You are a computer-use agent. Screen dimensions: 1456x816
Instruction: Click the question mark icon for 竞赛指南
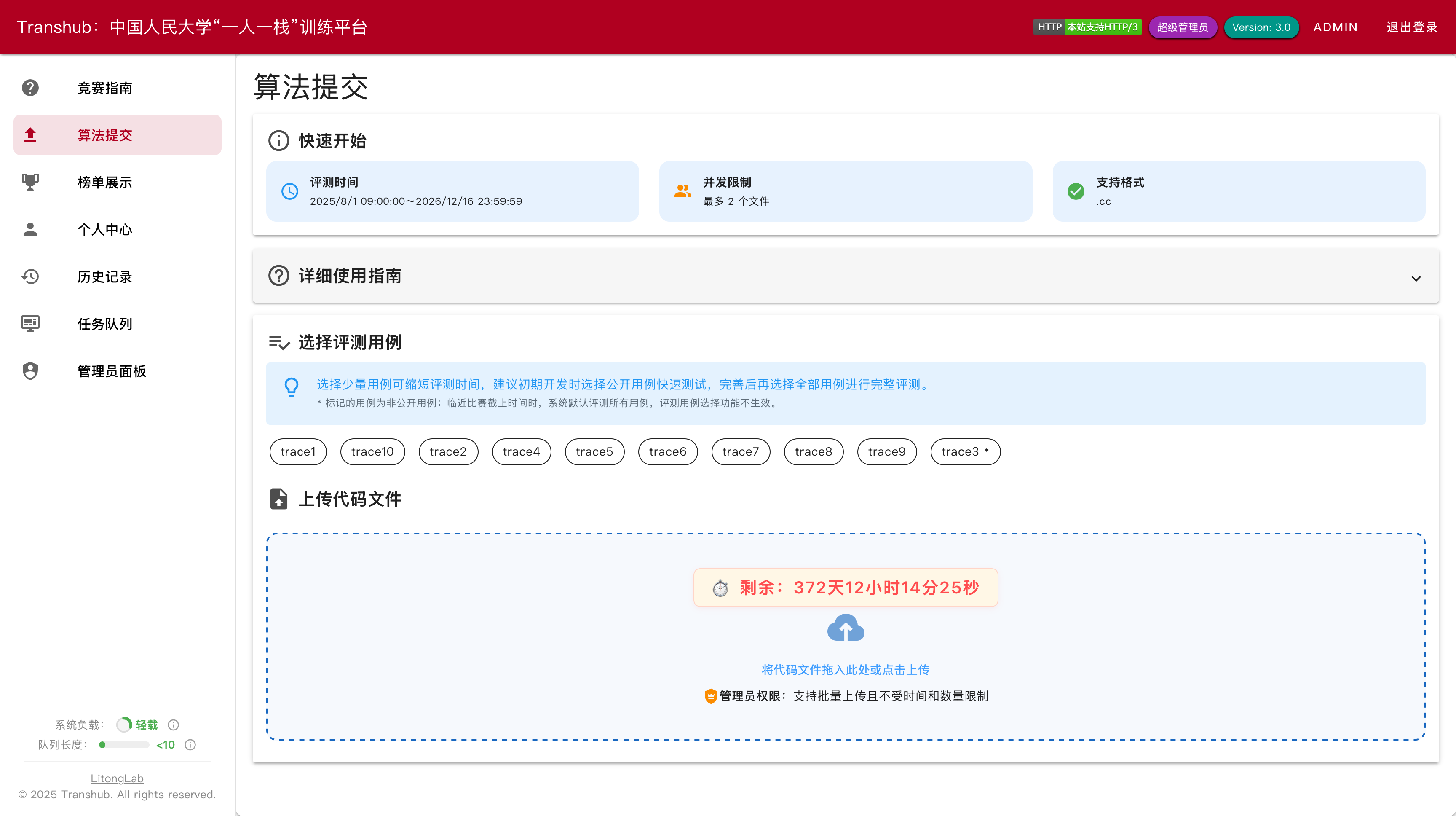(30, 88)
